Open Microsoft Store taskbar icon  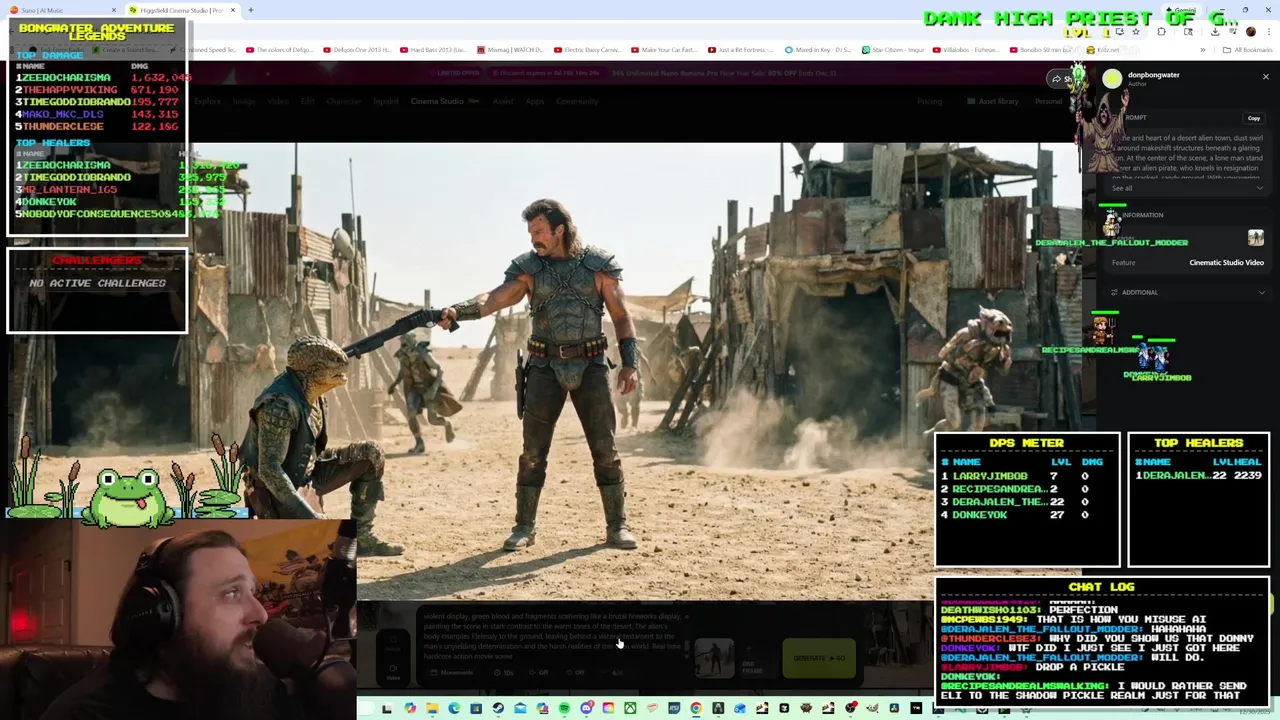[x=476, y=708]
